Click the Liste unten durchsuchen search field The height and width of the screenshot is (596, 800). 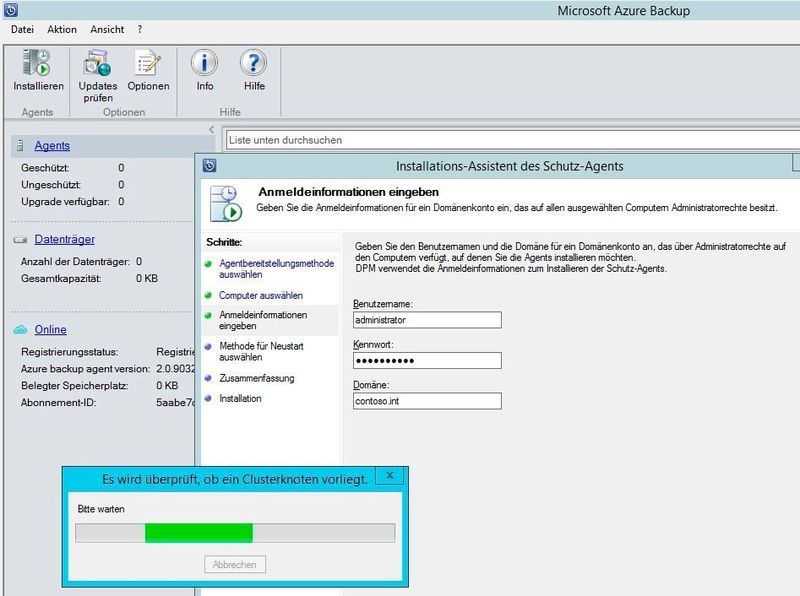pyautogui.click(x=513, y=140)
